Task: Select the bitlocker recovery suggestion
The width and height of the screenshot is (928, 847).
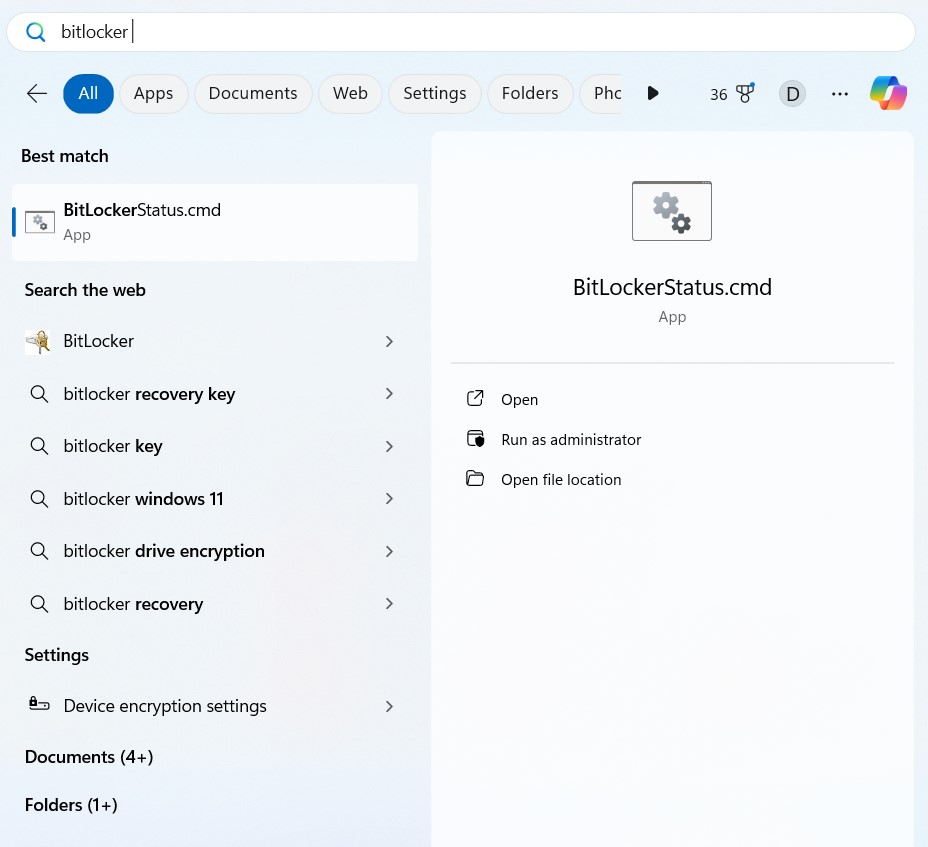Action: tap(210, 604)
